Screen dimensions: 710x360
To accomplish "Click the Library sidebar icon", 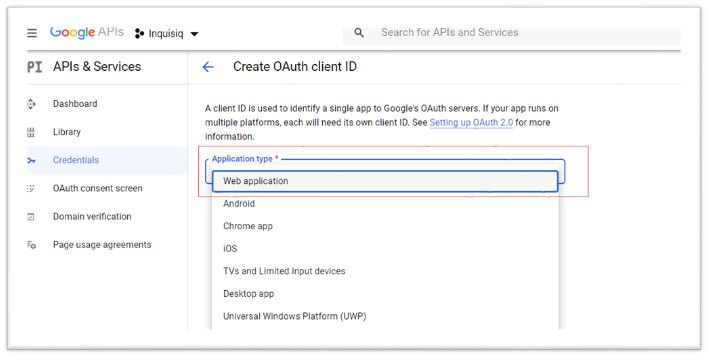I will [x=31, y=132].
